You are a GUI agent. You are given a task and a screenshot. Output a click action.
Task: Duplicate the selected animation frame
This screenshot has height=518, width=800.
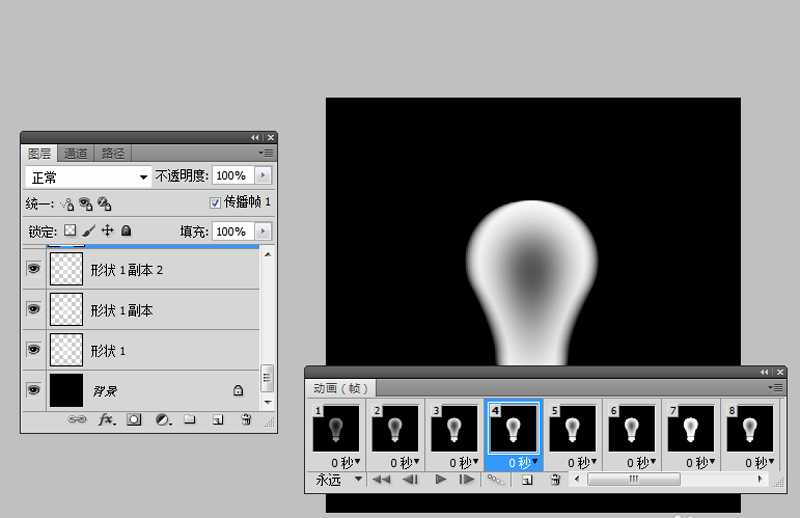pos(527,480)
